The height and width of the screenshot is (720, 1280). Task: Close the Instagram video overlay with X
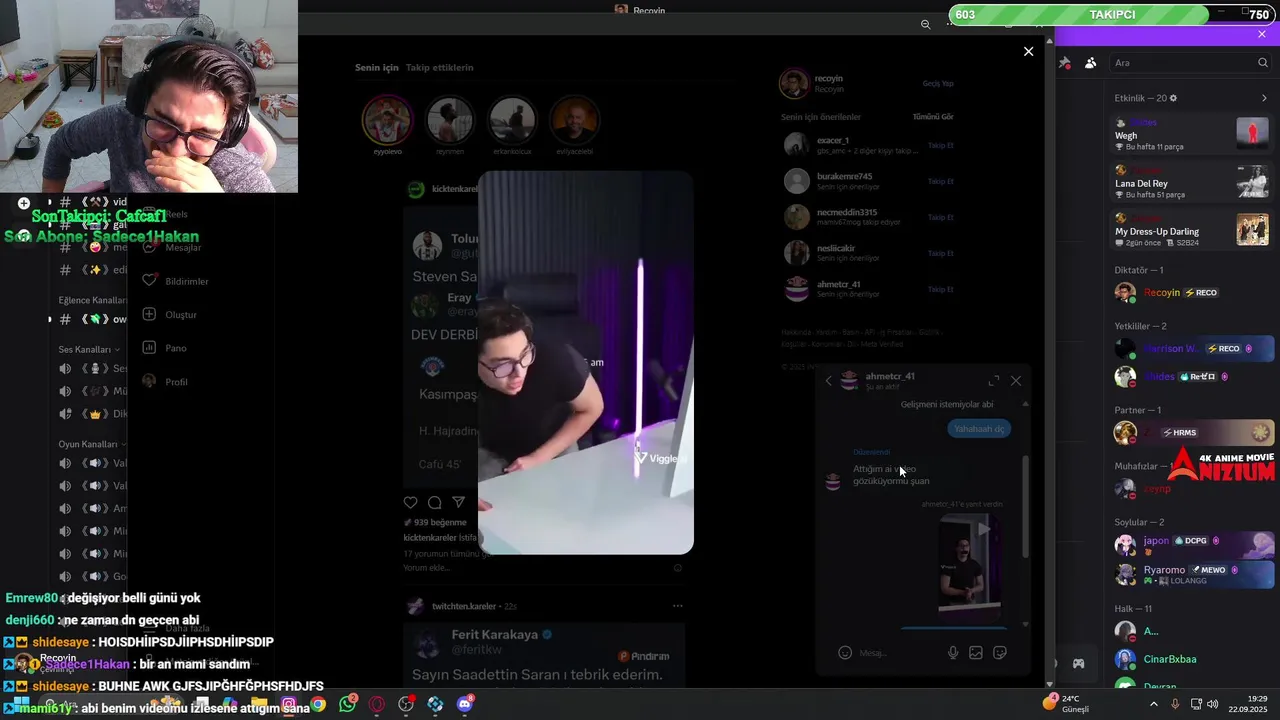(x=1028, y=51)
